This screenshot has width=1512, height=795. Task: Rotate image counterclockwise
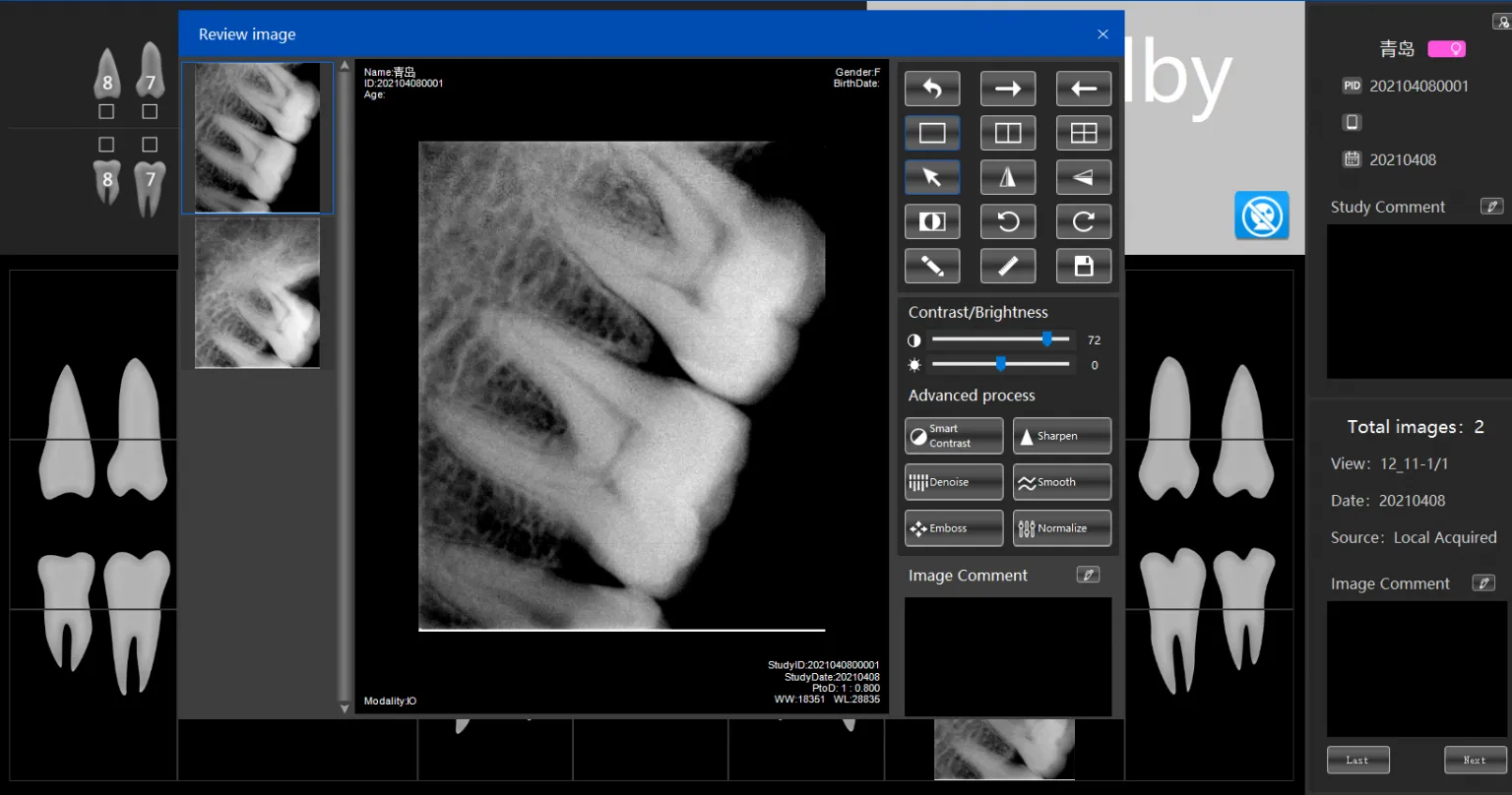(x=1007, y=221)
